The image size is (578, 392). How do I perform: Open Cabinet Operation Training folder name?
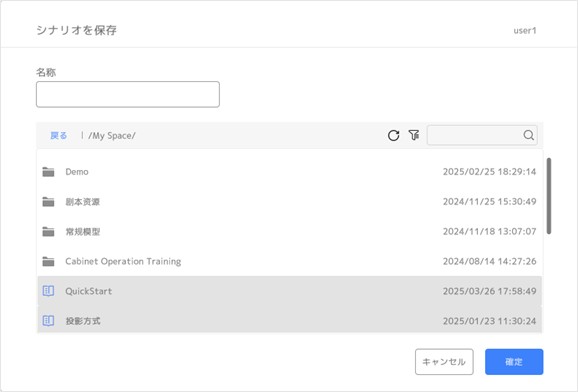pyautogui.click(x=123, y=261)
